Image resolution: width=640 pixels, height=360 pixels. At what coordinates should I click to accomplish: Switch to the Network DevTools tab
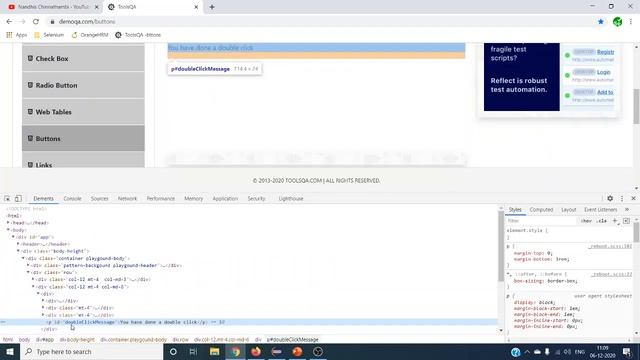(127, 198)
